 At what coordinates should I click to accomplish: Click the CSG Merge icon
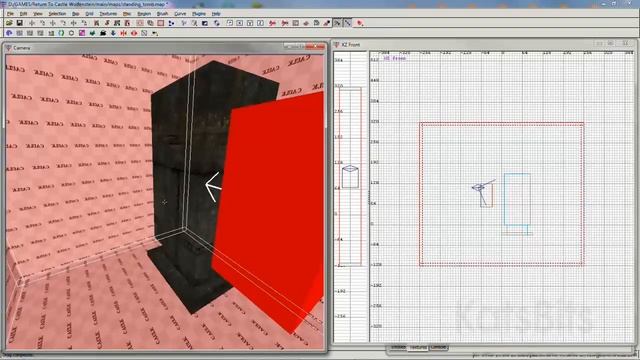click(x=150, y=23)
